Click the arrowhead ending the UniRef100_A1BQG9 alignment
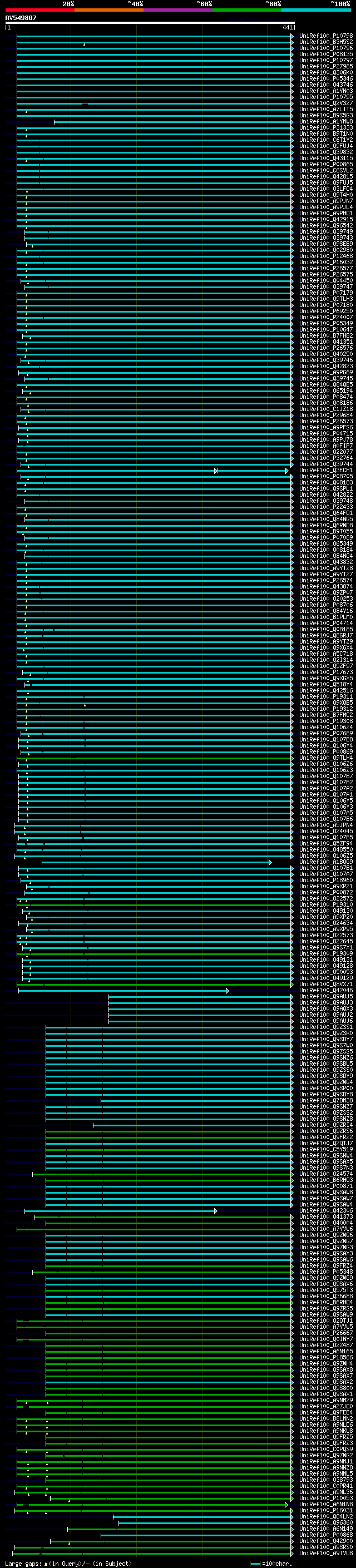This screenshot has width=356, height=1568. click(x=270, y=863)
